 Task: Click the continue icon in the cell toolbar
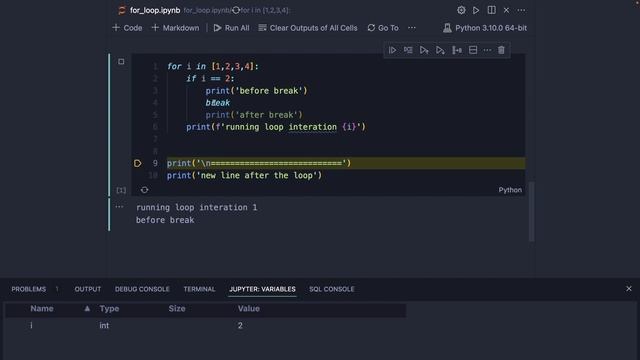392,50
